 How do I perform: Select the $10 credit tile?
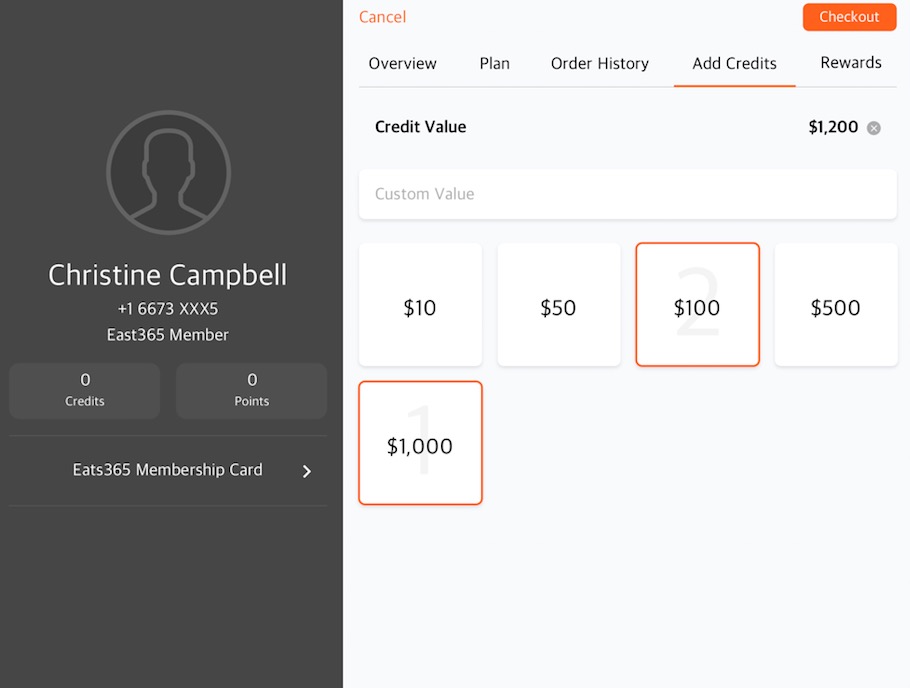[420, 305]
